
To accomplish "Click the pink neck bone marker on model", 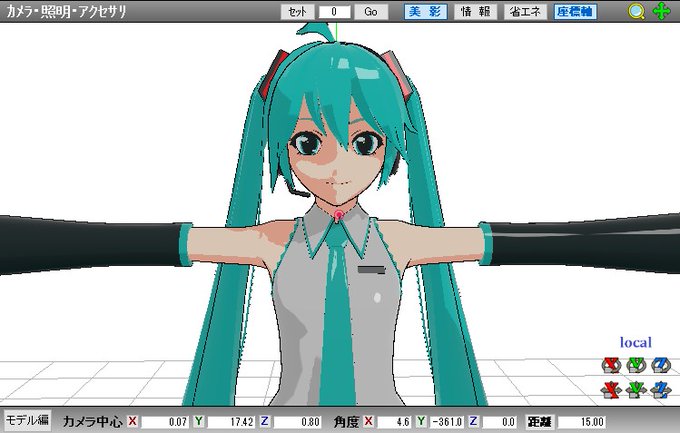I will pyautogui.click(x=338, y=215).
